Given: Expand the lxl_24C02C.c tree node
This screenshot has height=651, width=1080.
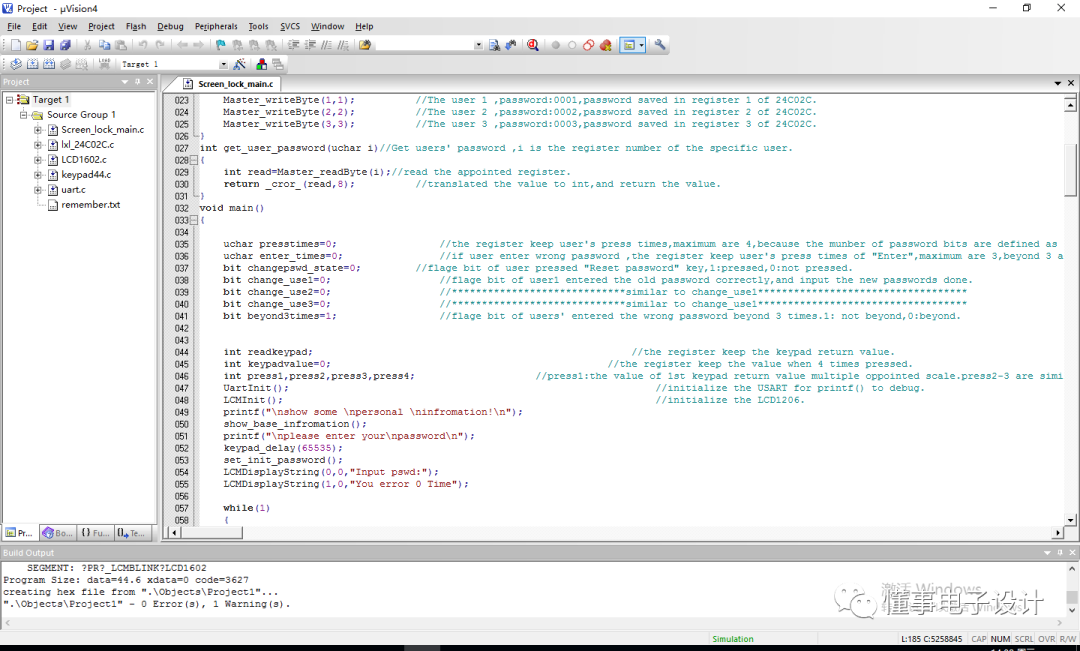Looking at the screenshot, I should click(x=39, y=145).
